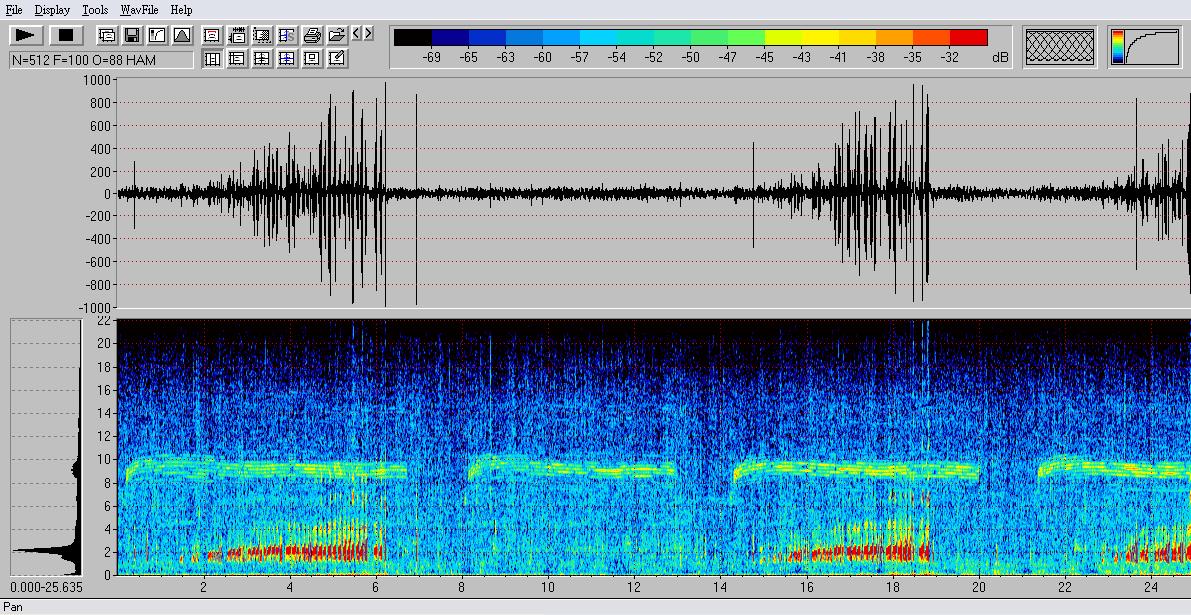
Task: Open the Display menu
Action: 52,10
